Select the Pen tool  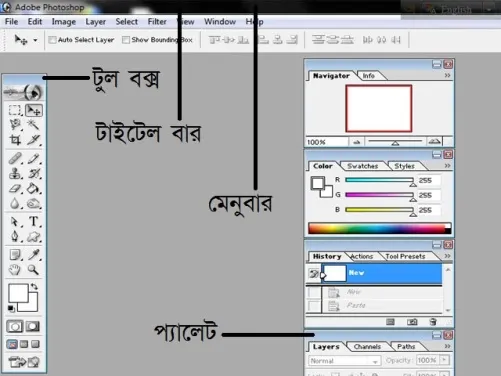click(x=15, y=236)
